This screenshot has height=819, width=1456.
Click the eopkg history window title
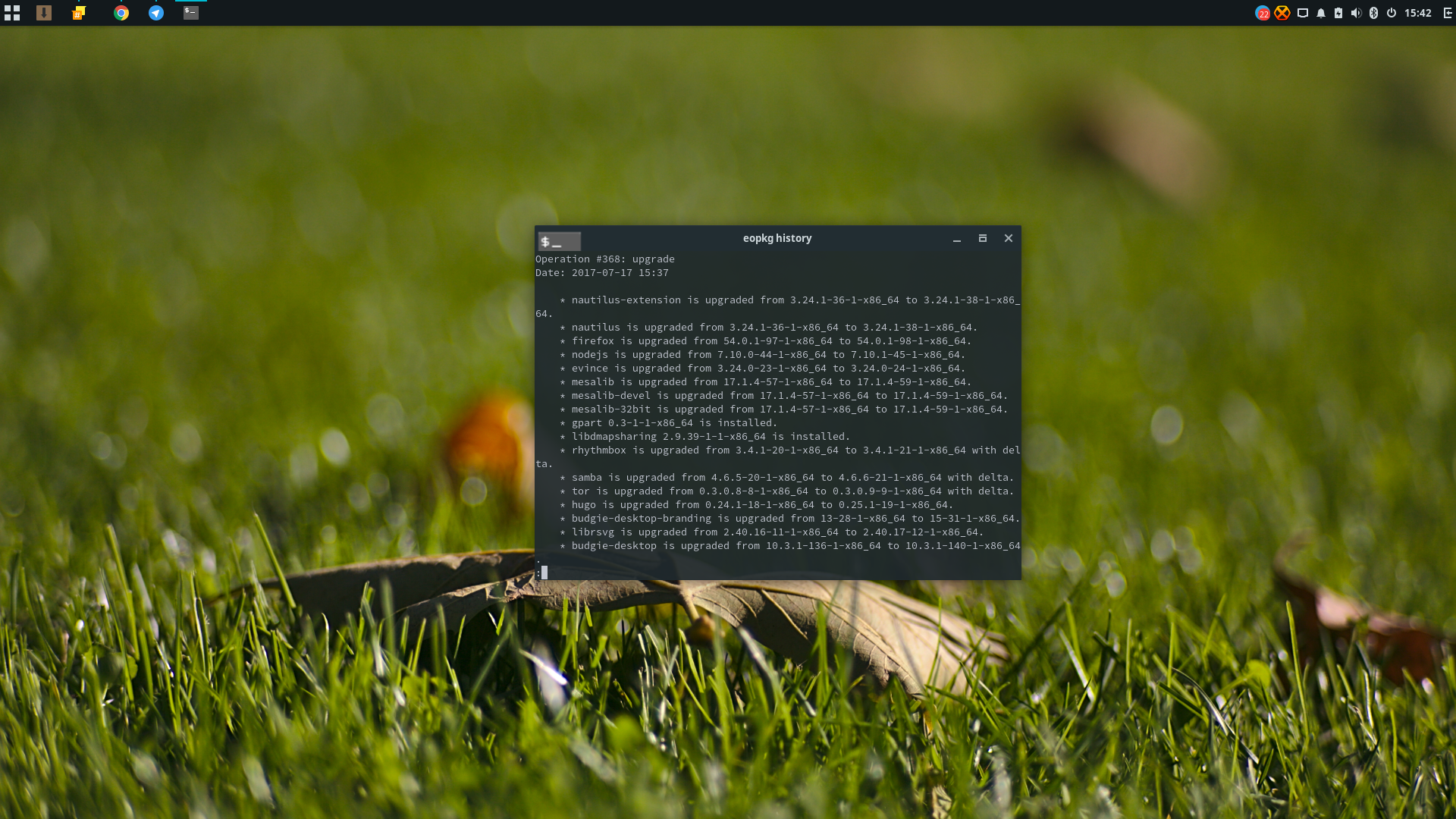click(777, 238)
